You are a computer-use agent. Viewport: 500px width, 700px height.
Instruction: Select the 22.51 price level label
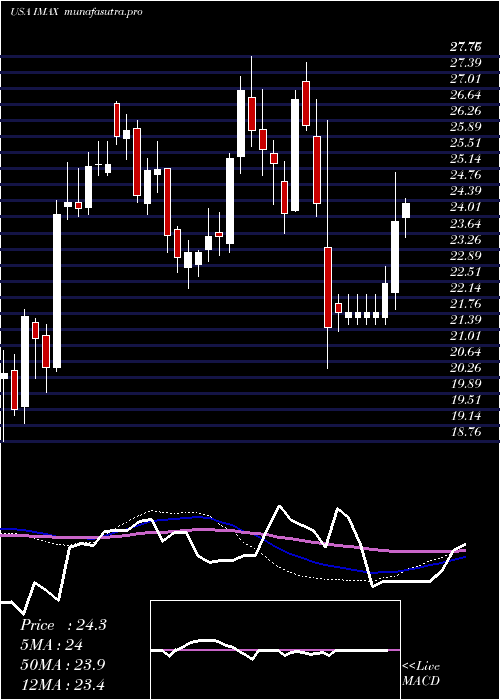click(x=466, y=271)
